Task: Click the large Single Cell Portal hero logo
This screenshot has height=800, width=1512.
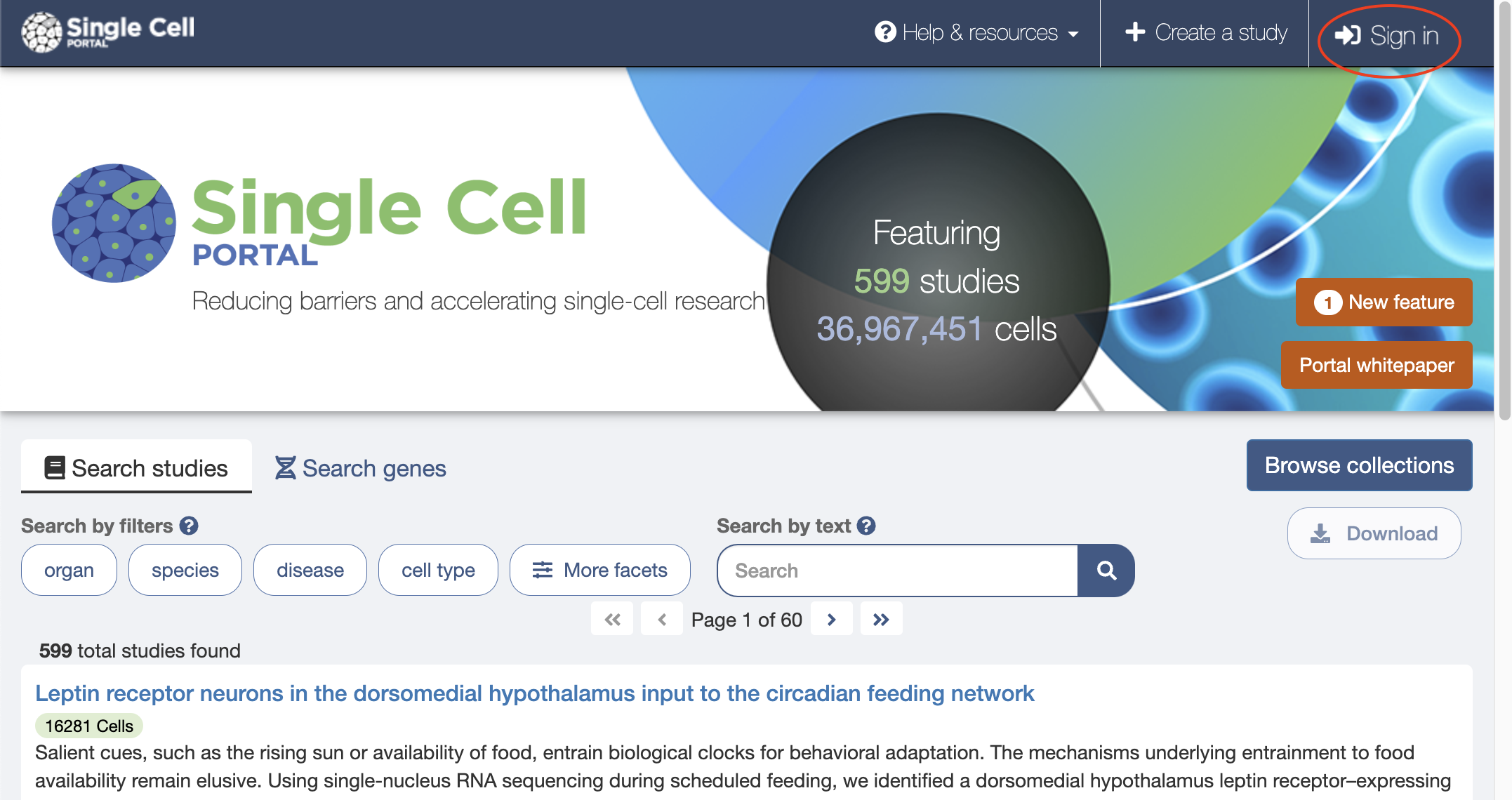Action: [319, 223]
